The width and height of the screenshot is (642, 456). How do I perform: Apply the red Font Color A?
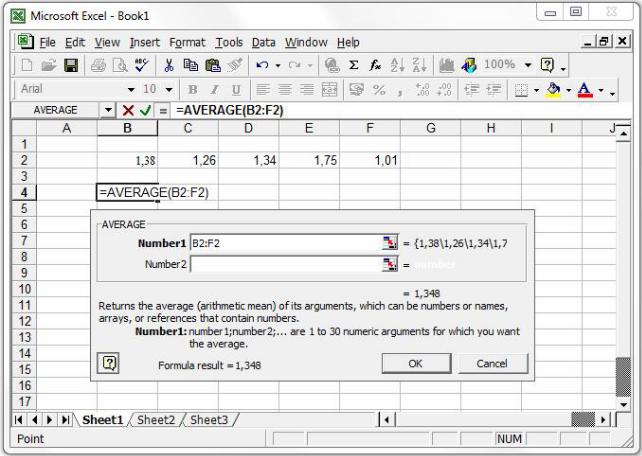585,90
